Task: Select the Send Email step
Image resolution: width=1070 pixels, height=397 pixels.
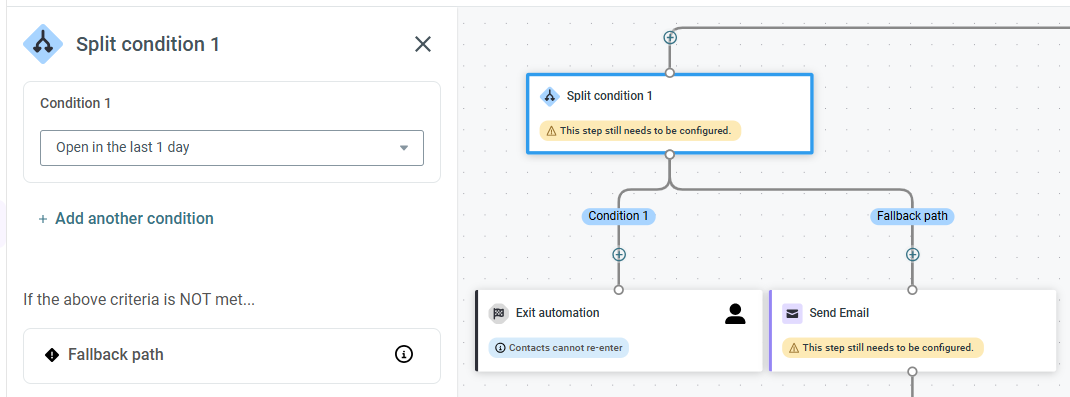Action: pyautogui.click(x=913, y=331)
